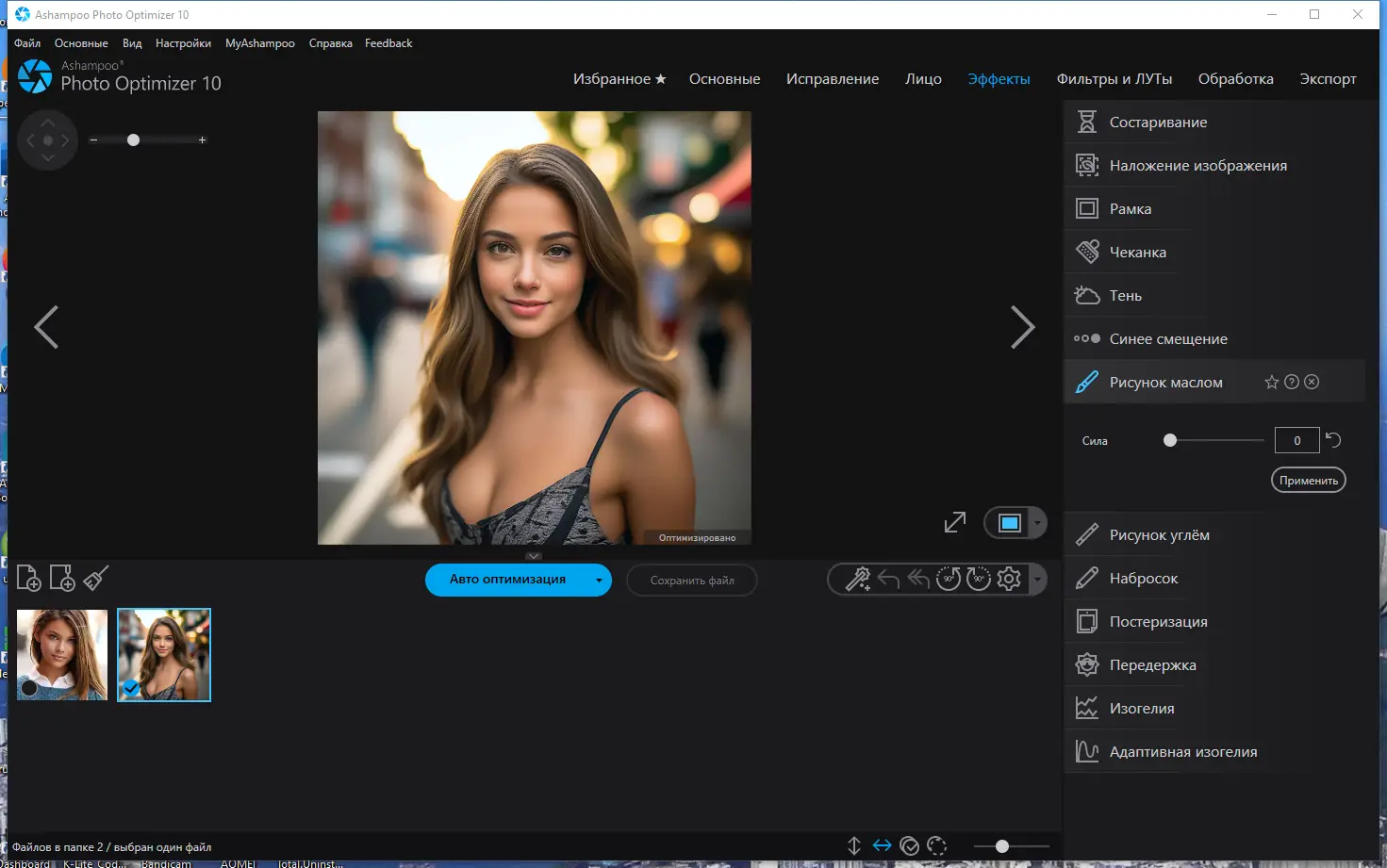Click the gear settings icon in the toolbar

[x=1009, y=579]
